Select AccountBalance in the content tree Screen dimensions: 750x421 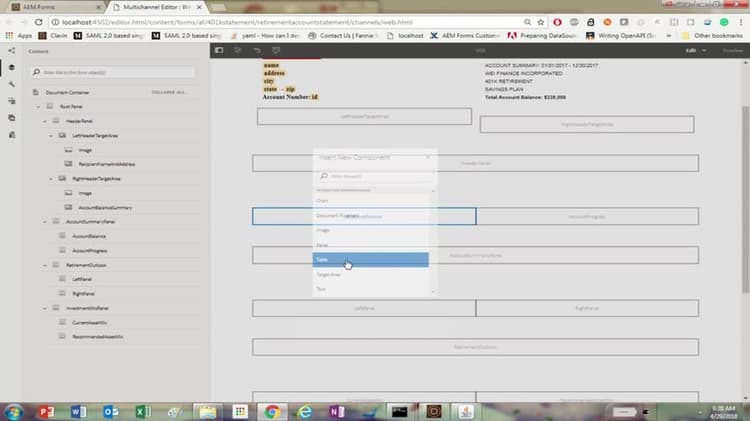pyautogui.click(x=89, y=236)
